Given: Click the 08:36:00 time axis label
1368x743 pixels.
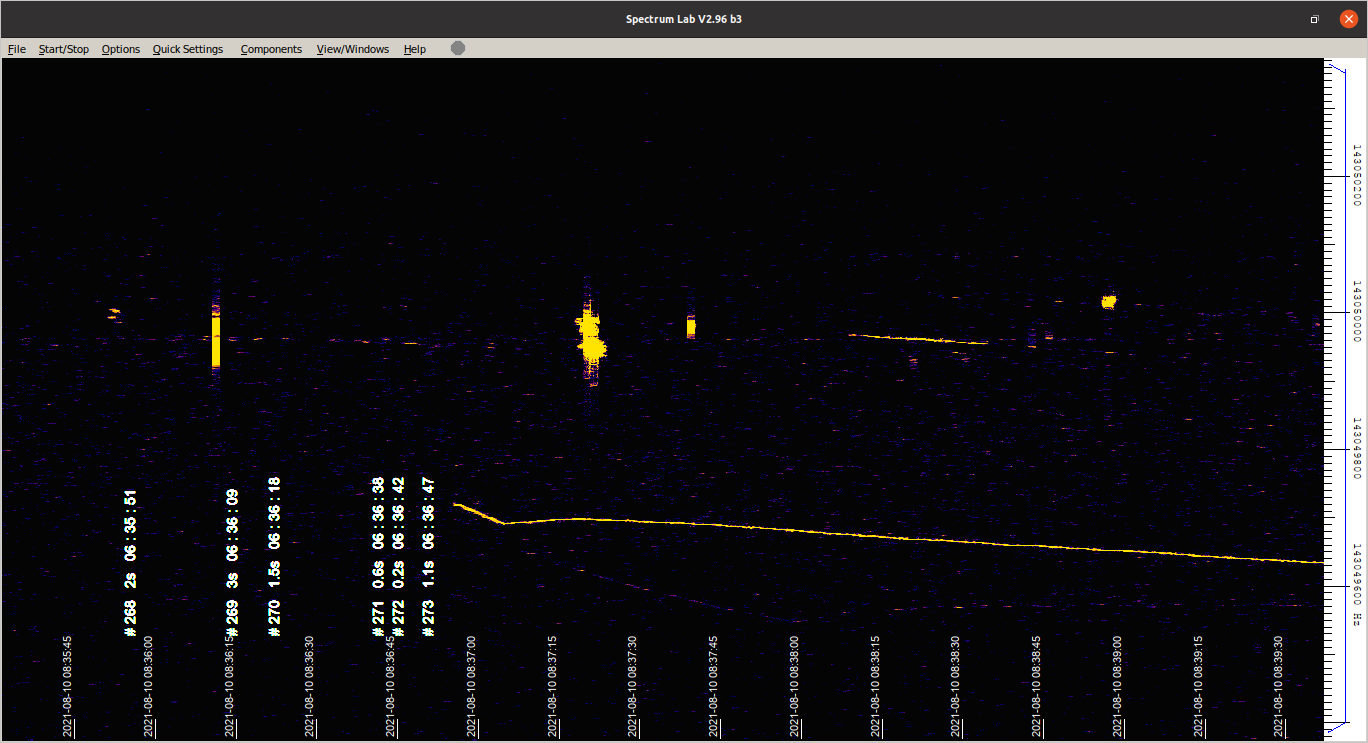Looking at the screenshot, I should [x=148, y=686].
